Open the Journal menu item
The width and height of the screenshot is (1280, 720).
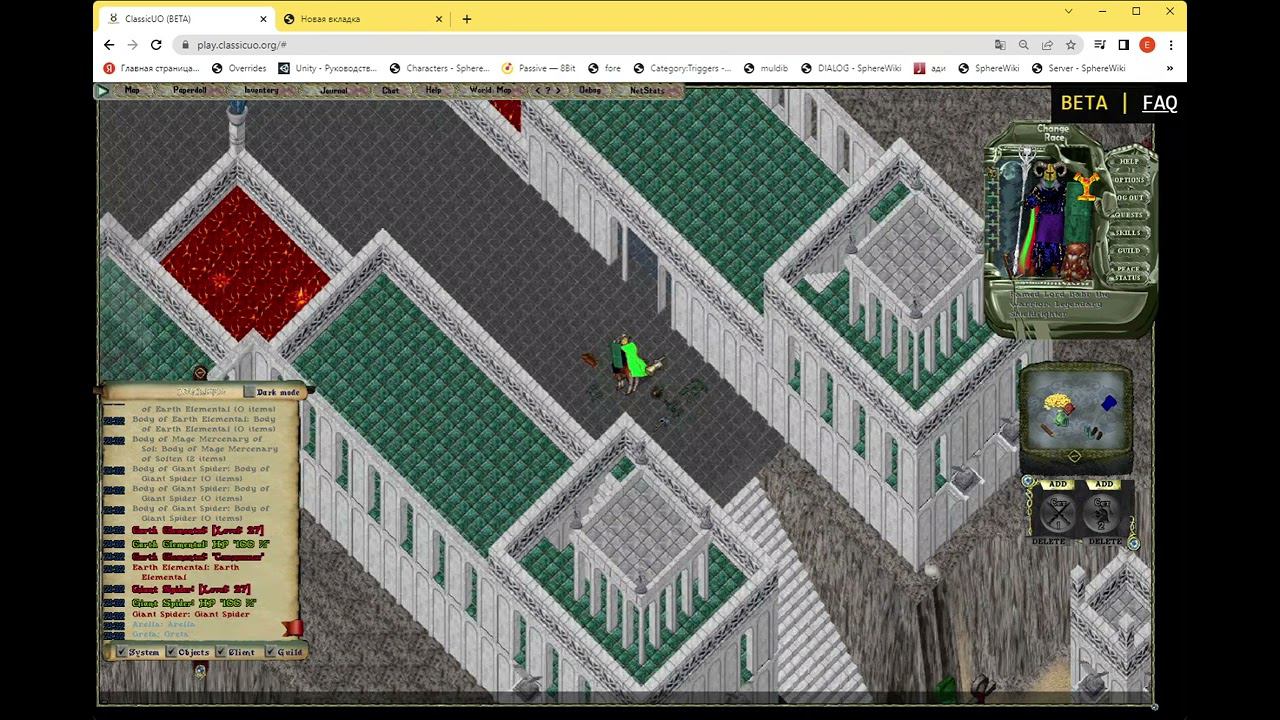tap(333, 91)
